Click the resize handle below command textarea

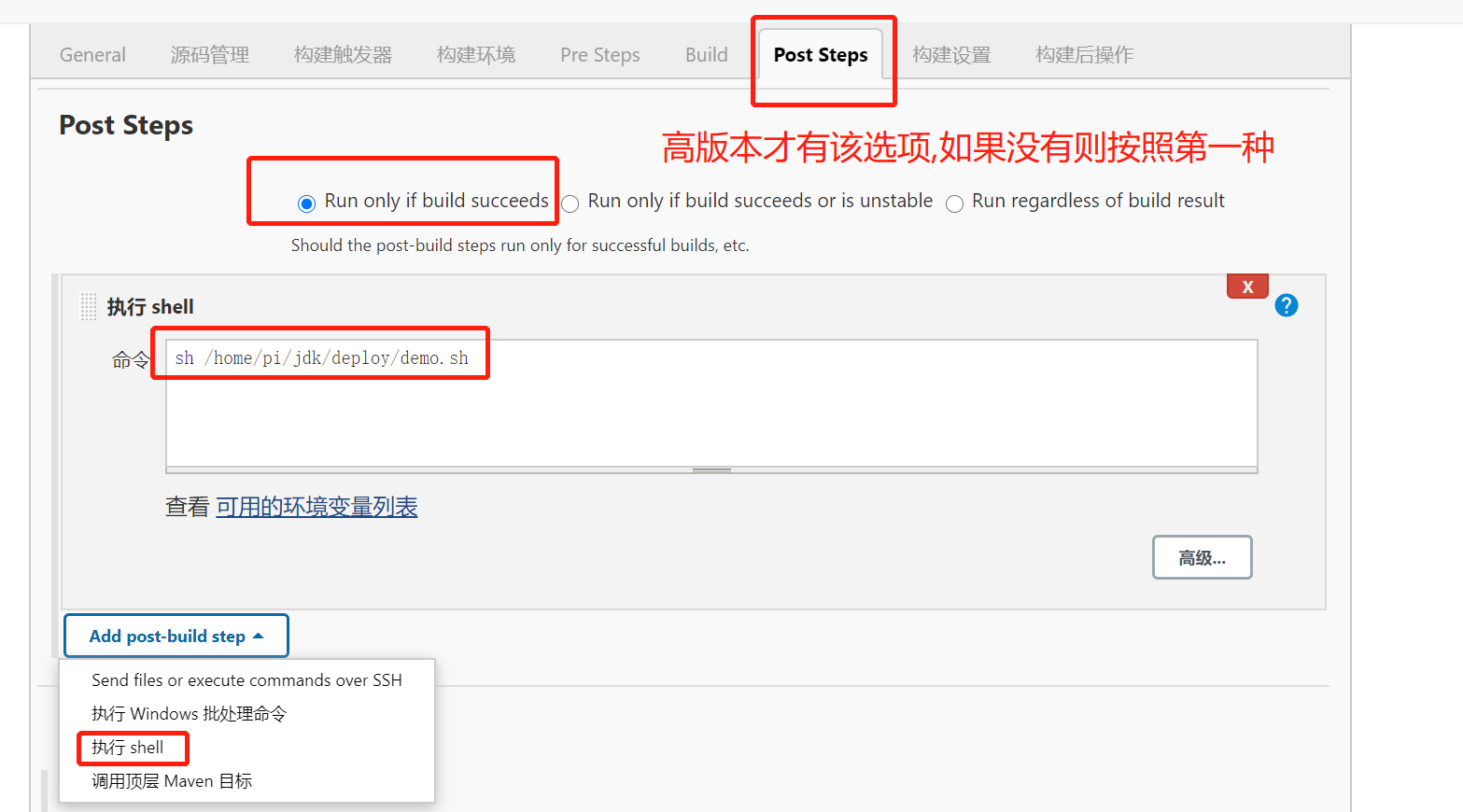point(711,470)
